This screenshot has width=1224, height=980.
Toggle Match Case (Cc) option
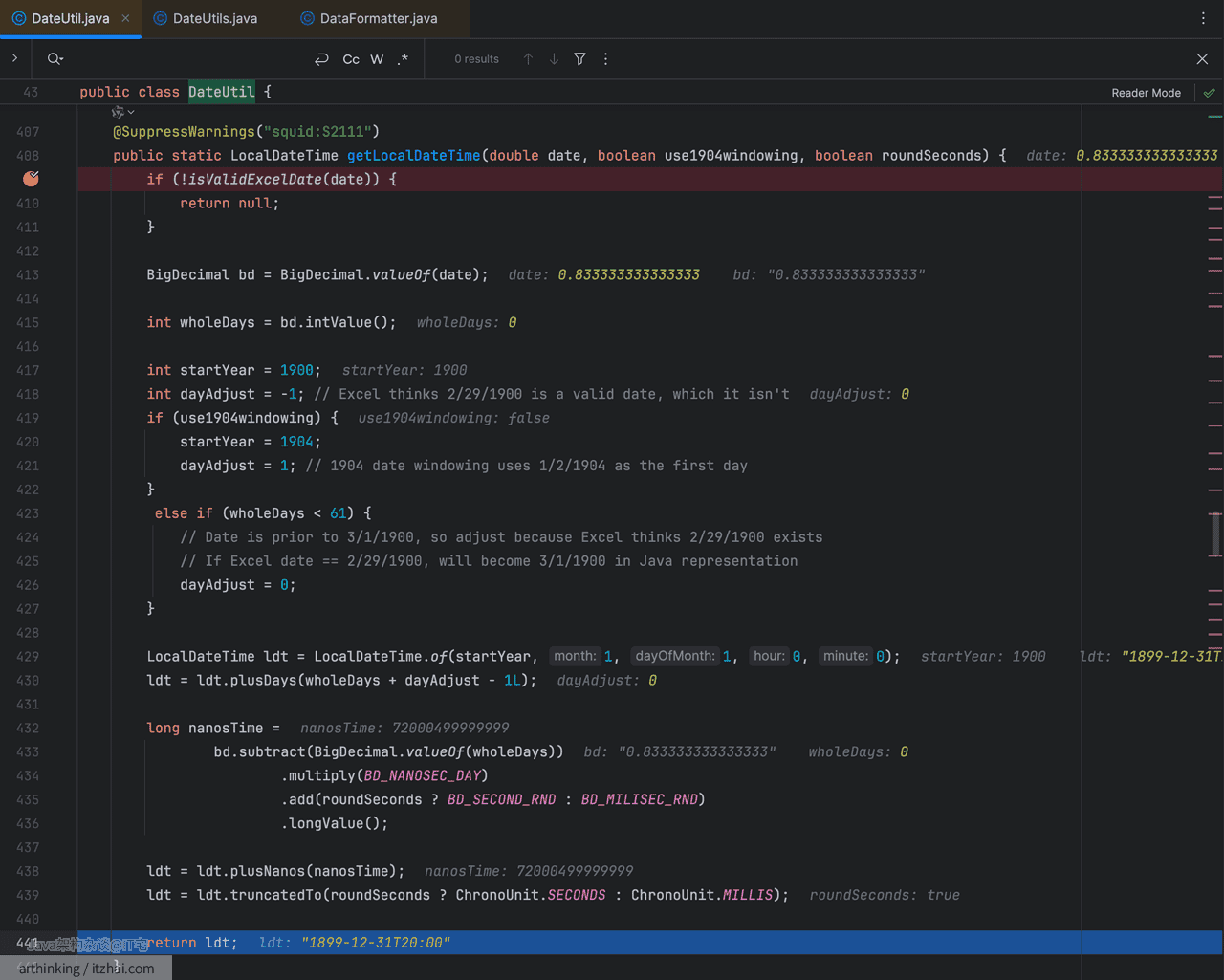[351, 59]
